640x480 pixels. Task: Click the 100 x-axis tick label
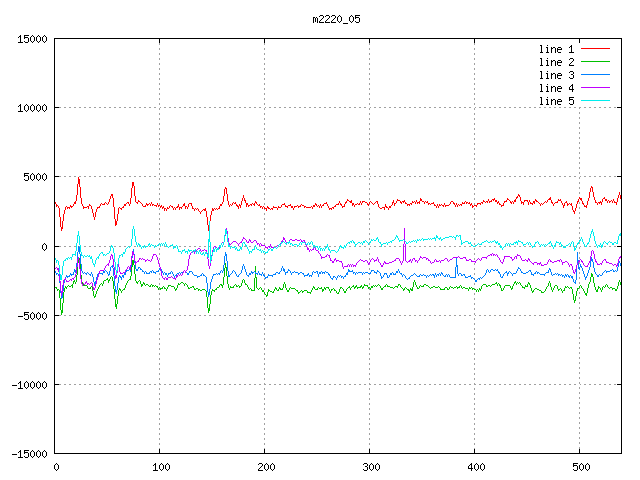click(x=160, y=467)
